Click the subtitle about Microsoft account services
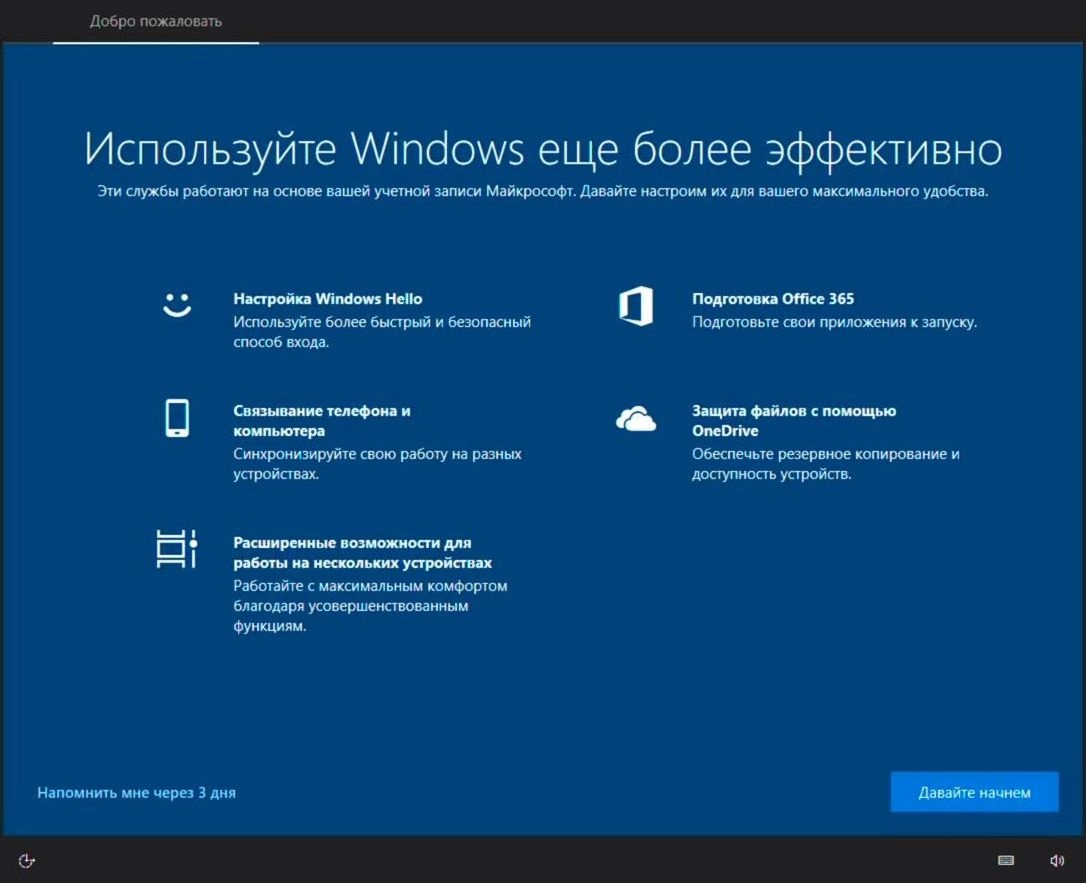 (543, 190)
